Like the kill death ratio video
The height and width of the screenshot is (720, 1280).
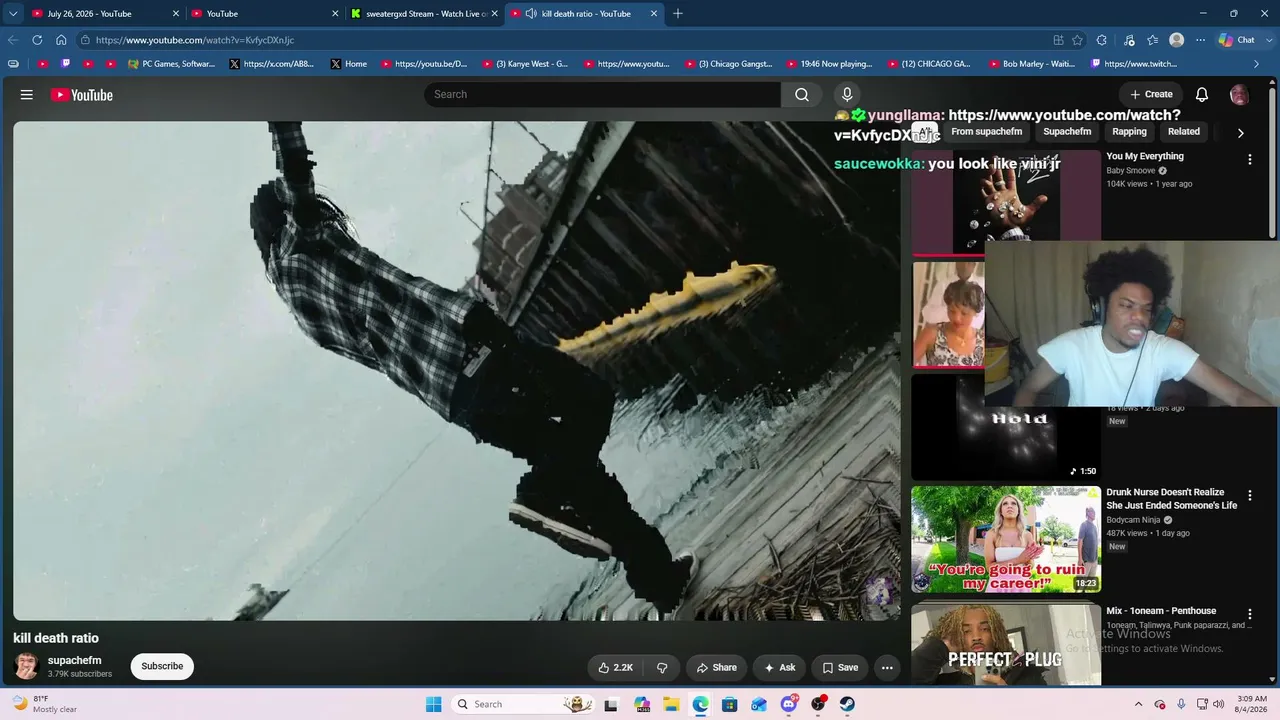(x=615, y=668)
